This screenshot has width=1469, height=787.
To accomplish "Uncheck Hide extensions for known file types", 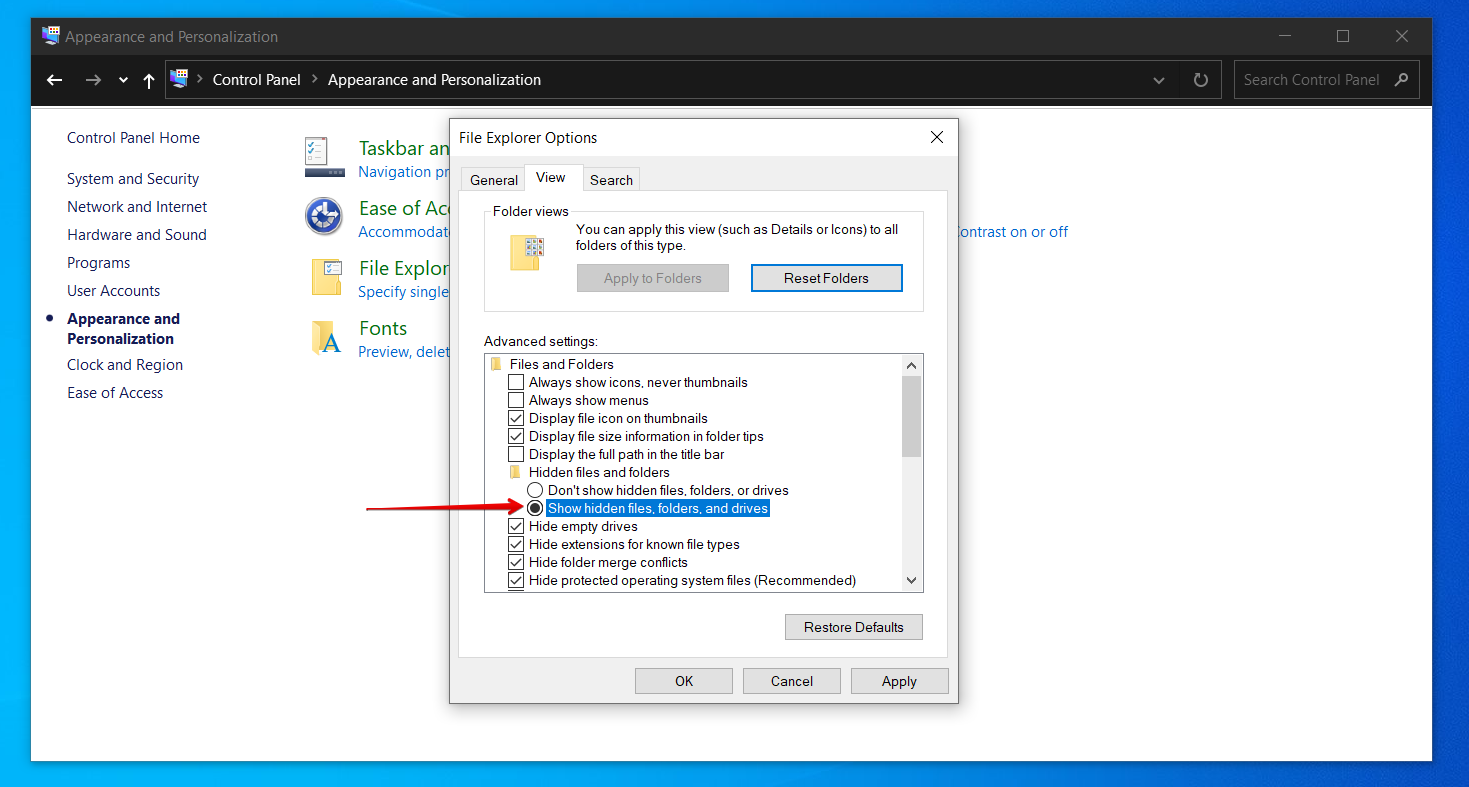I will 516,544.
